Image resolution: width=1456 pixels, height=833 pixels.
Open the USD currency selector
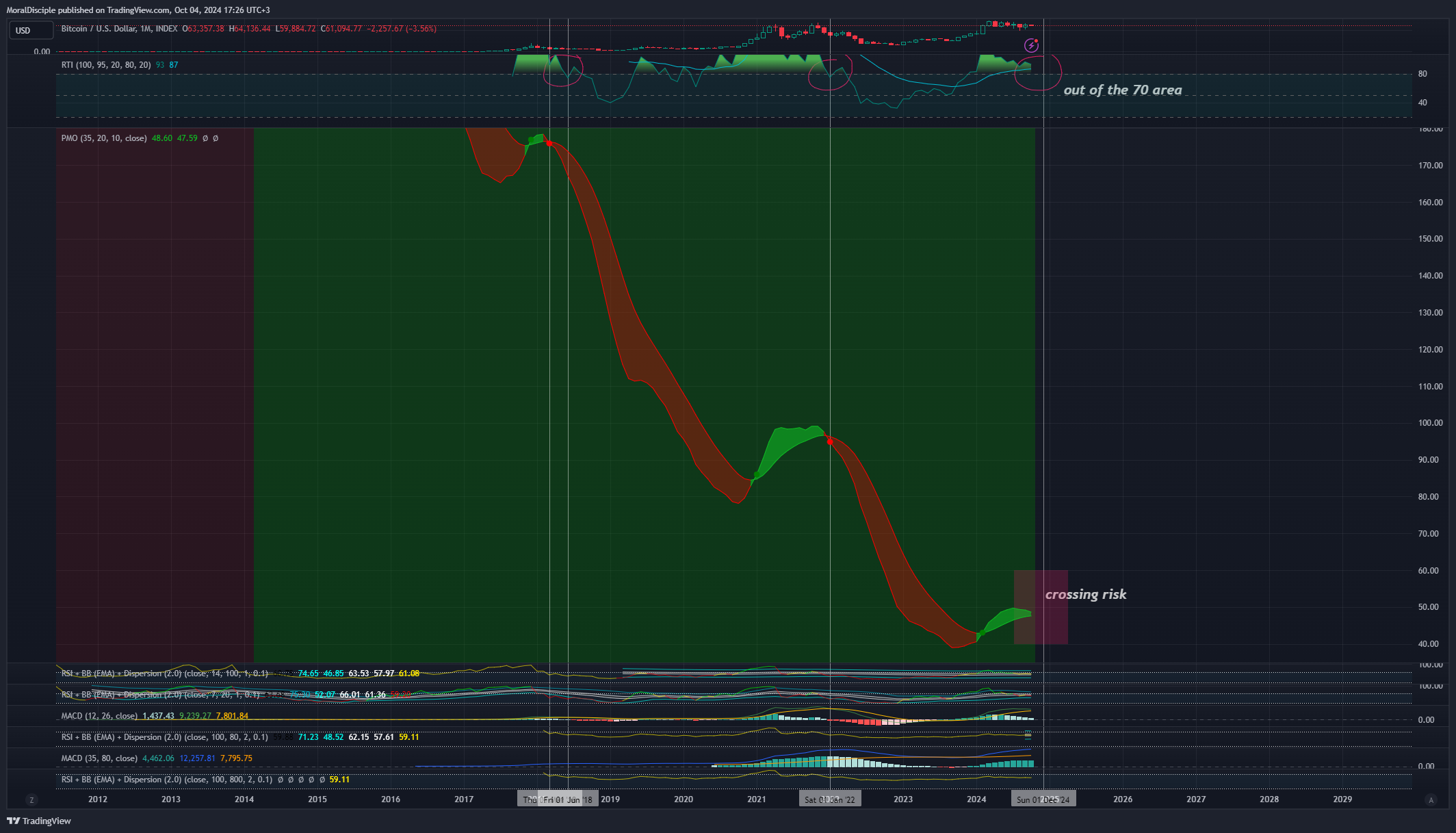coord(31,30)
